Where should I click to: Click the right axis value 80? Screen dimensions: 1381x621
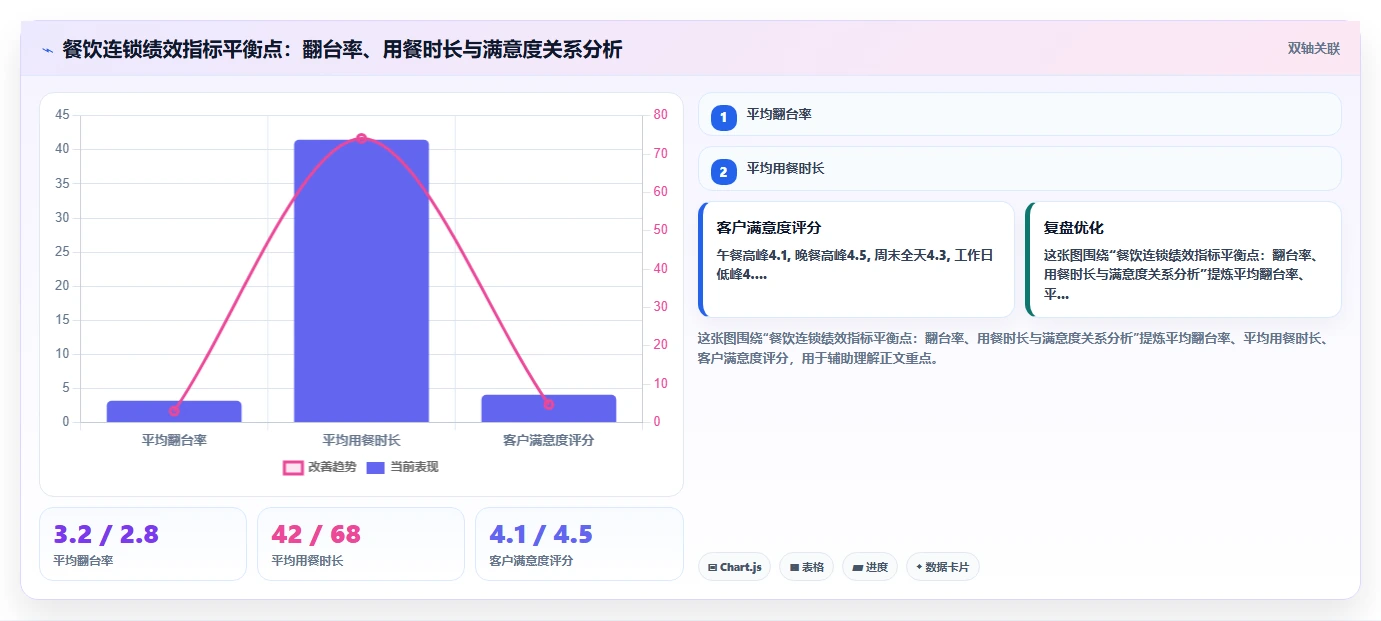(x=660, y=115)
